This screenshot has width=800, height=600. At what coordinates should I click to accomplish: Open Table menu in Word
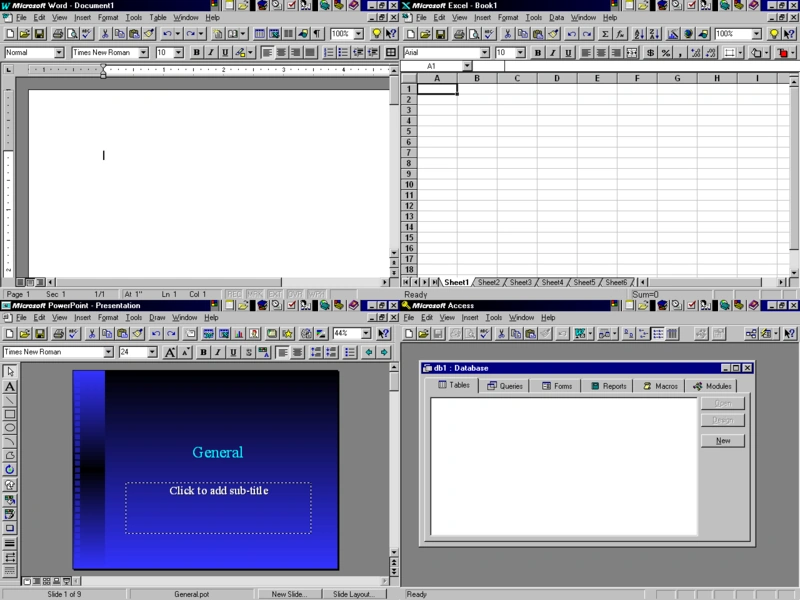click(x=158, y=17)
